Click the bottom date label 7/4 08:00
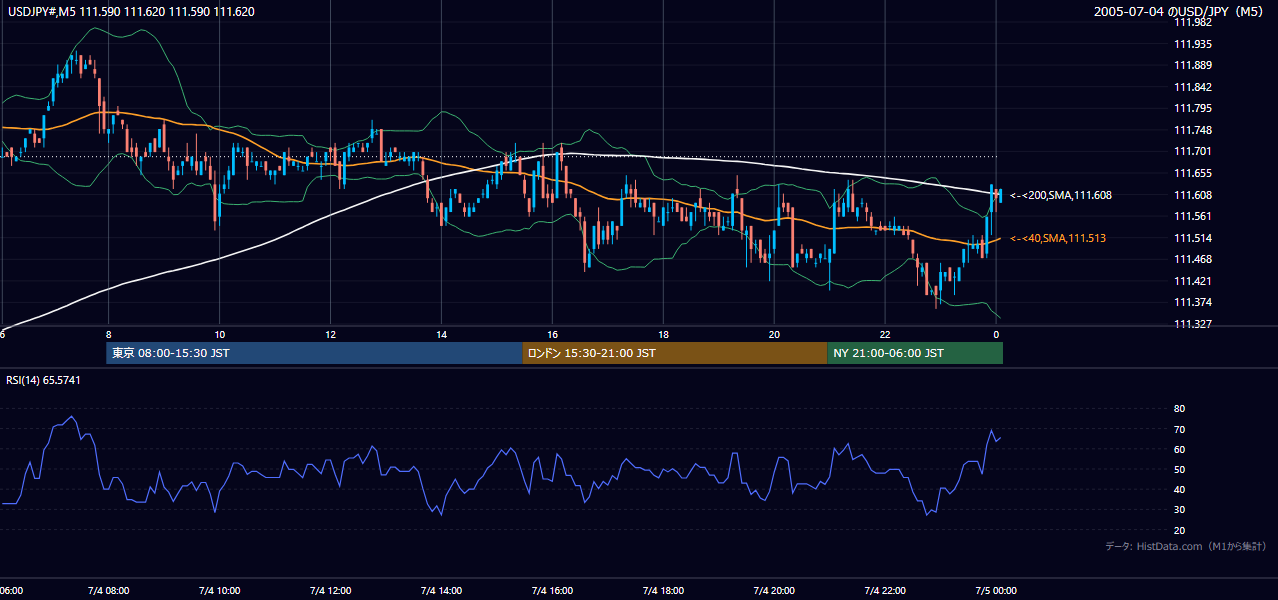The width and height of the screenshot is (1278, 600). (x=108, y=591)
